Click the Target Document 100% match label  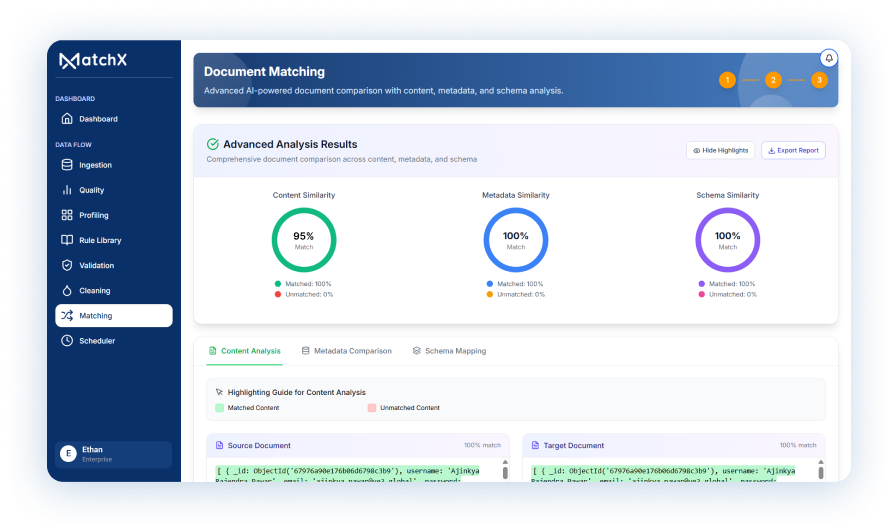click(x=798, y=445)
